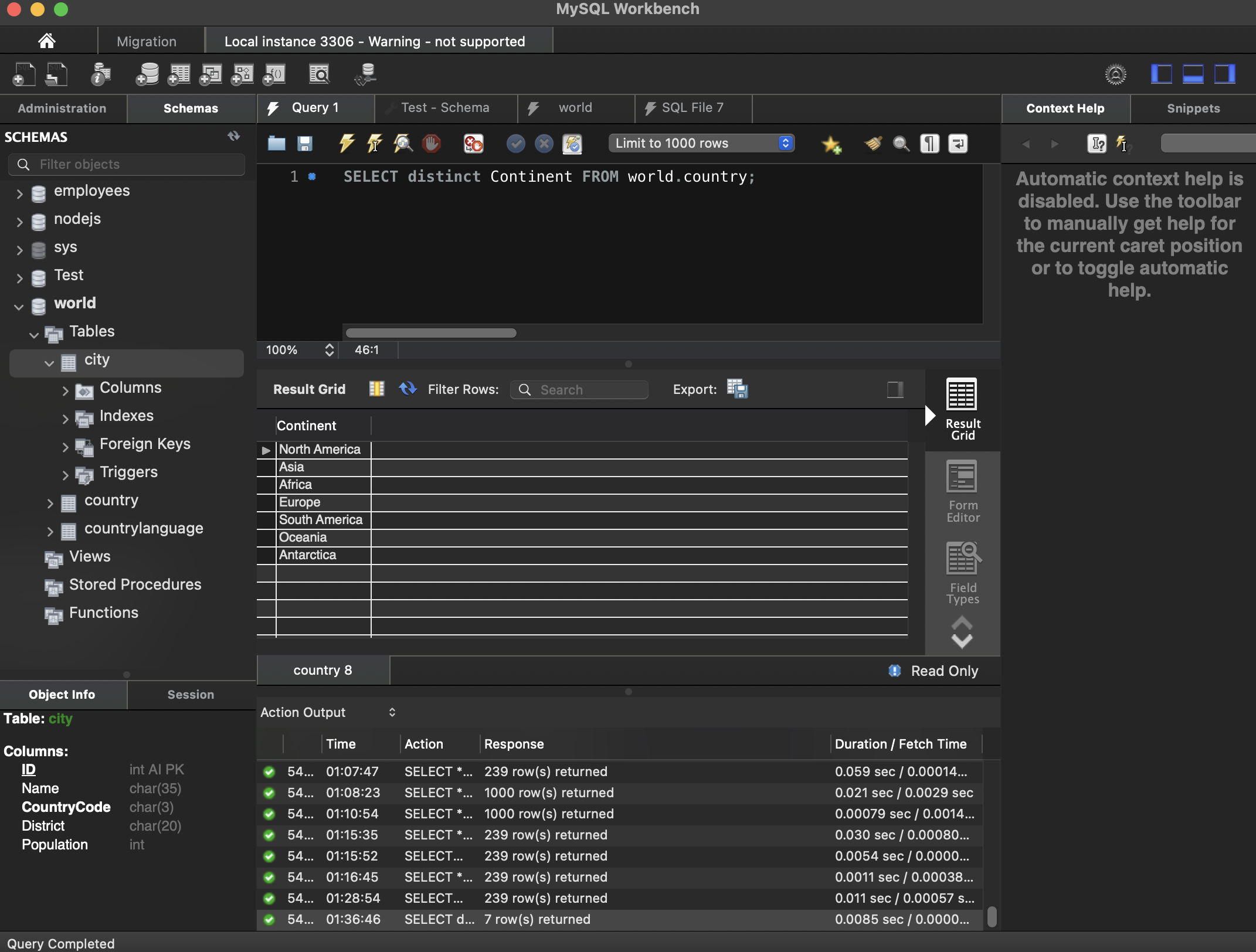Toggle the bottom output panel
This screenshot has width=1256, height=952.
1193,74
